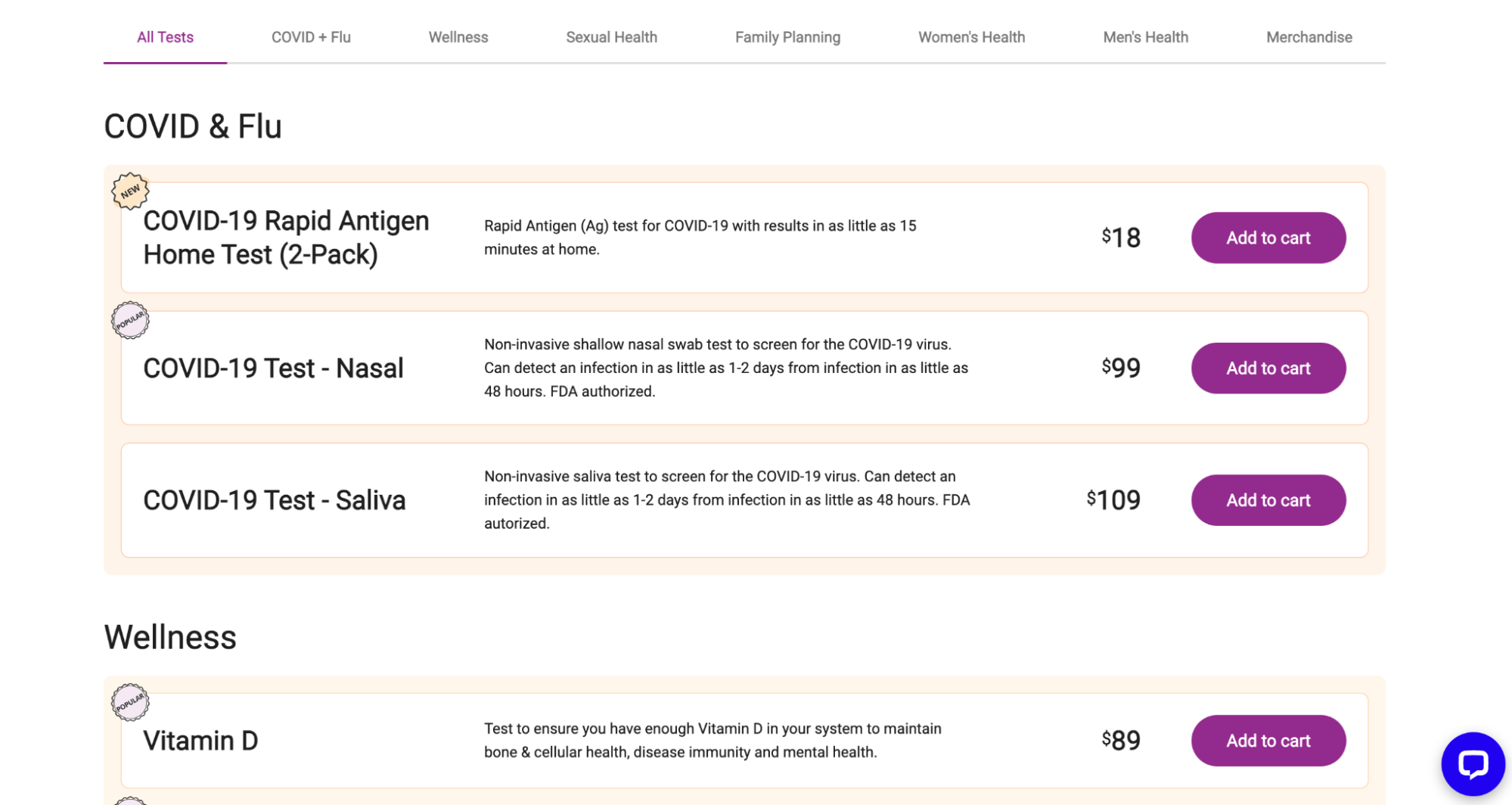
Task: Open the COVID-19 Test - Nasal product page
Action: pos(274,368)
